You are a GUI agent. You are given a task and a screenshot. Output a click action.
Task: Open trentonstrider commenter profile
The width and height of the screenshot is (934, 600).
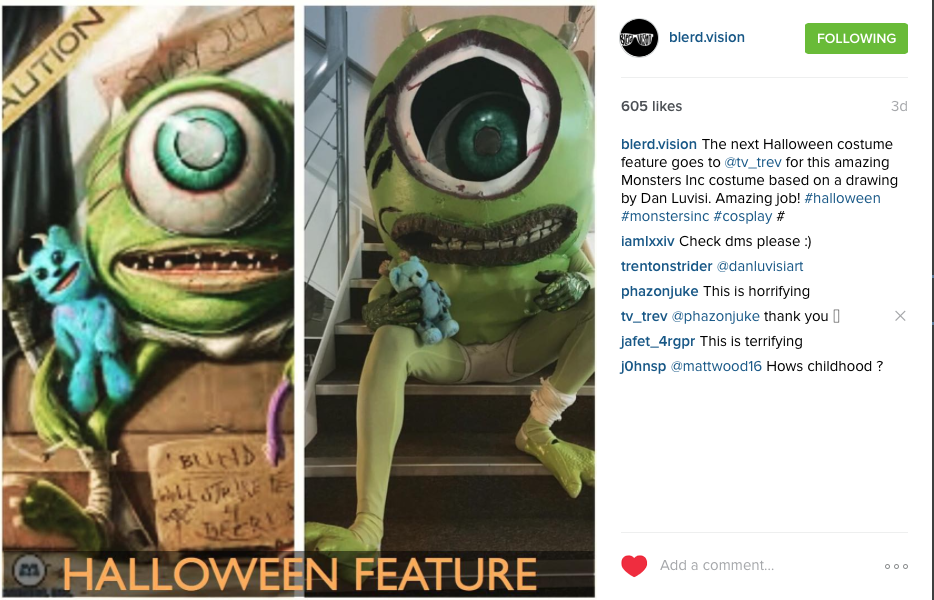pyautogui.click(x=667, y=266)
